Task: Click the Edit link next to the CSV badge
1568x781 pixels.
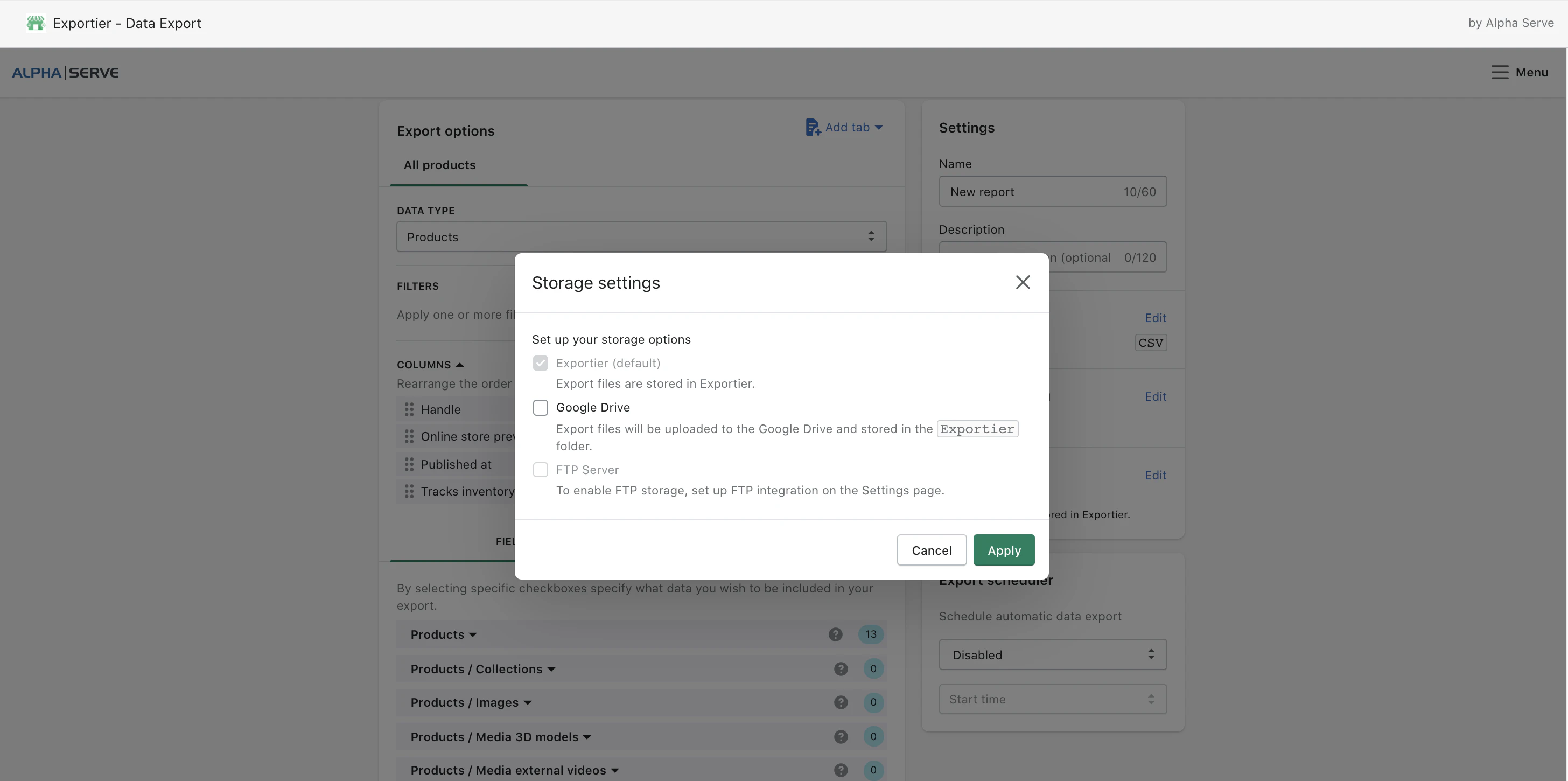Action: 1156,317
